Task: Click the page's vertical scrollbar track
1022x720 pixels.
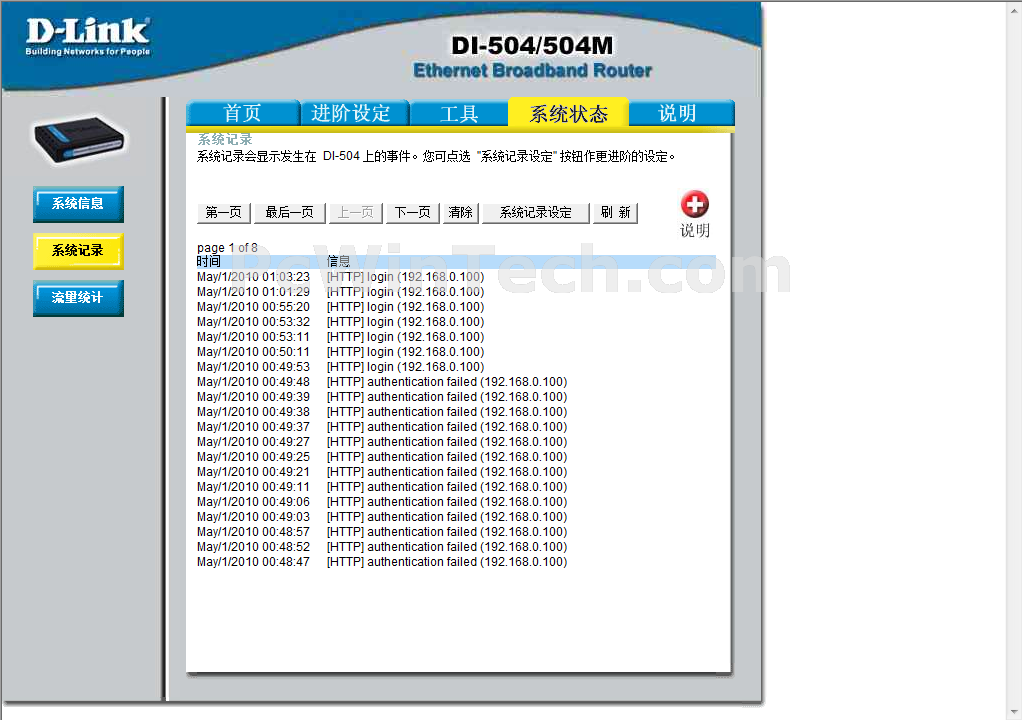Action: [1015, 360]
